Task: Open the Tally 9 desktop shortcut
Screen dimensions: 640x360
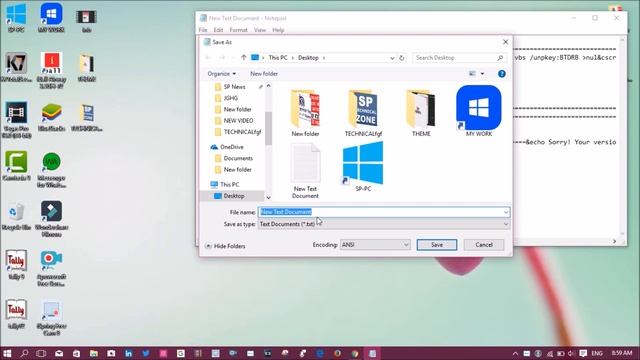Action: (16, 264)
